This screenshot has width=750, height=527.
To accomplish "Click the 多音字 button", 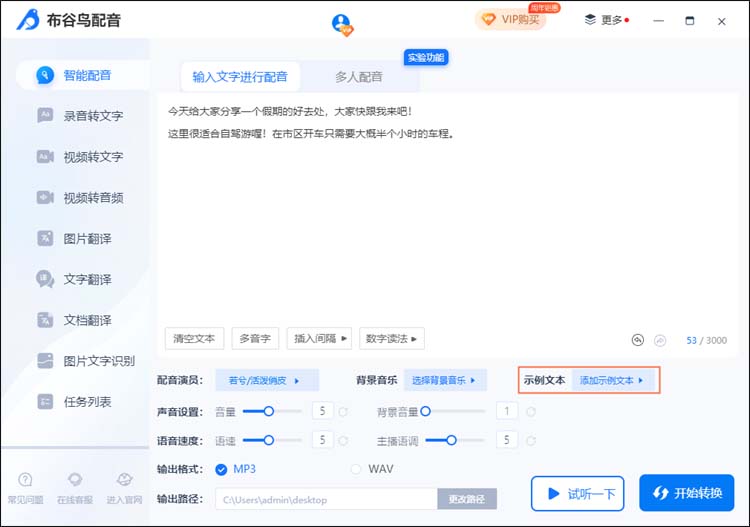I will [x=255, y=339].
